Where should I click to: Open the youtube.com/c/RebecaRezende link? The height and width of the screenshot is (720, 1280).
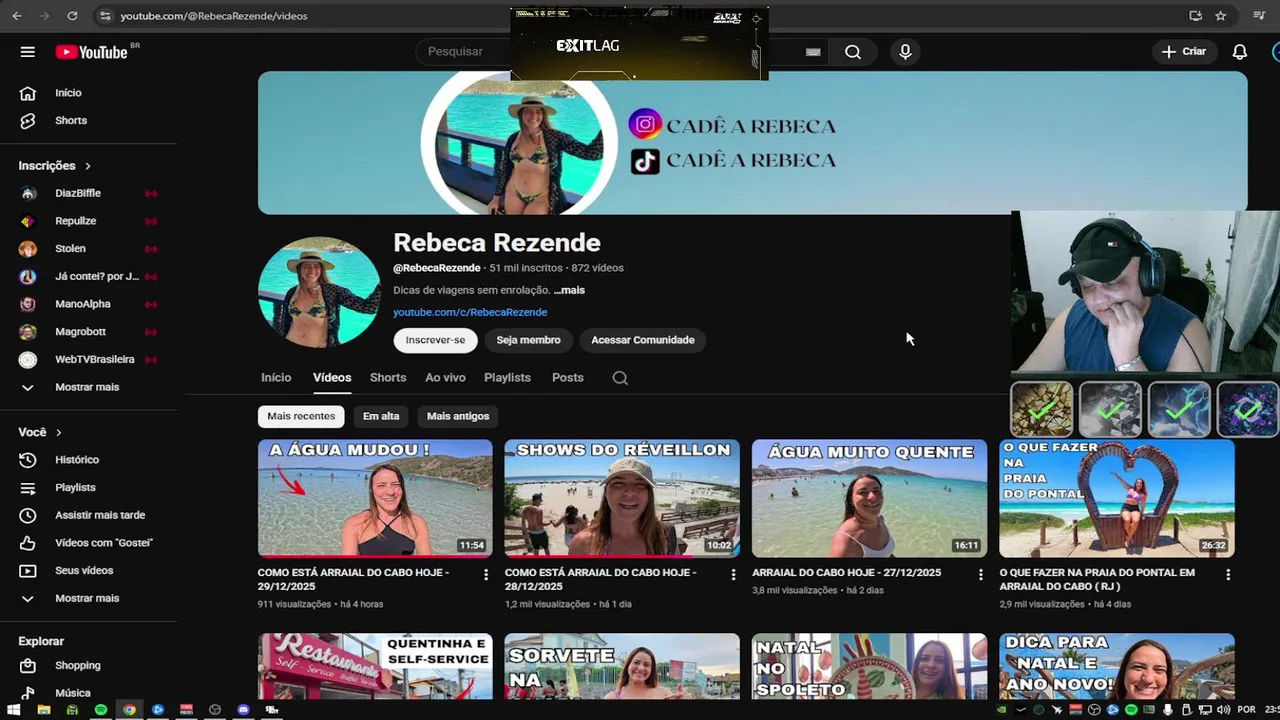[x=470, y=312]
